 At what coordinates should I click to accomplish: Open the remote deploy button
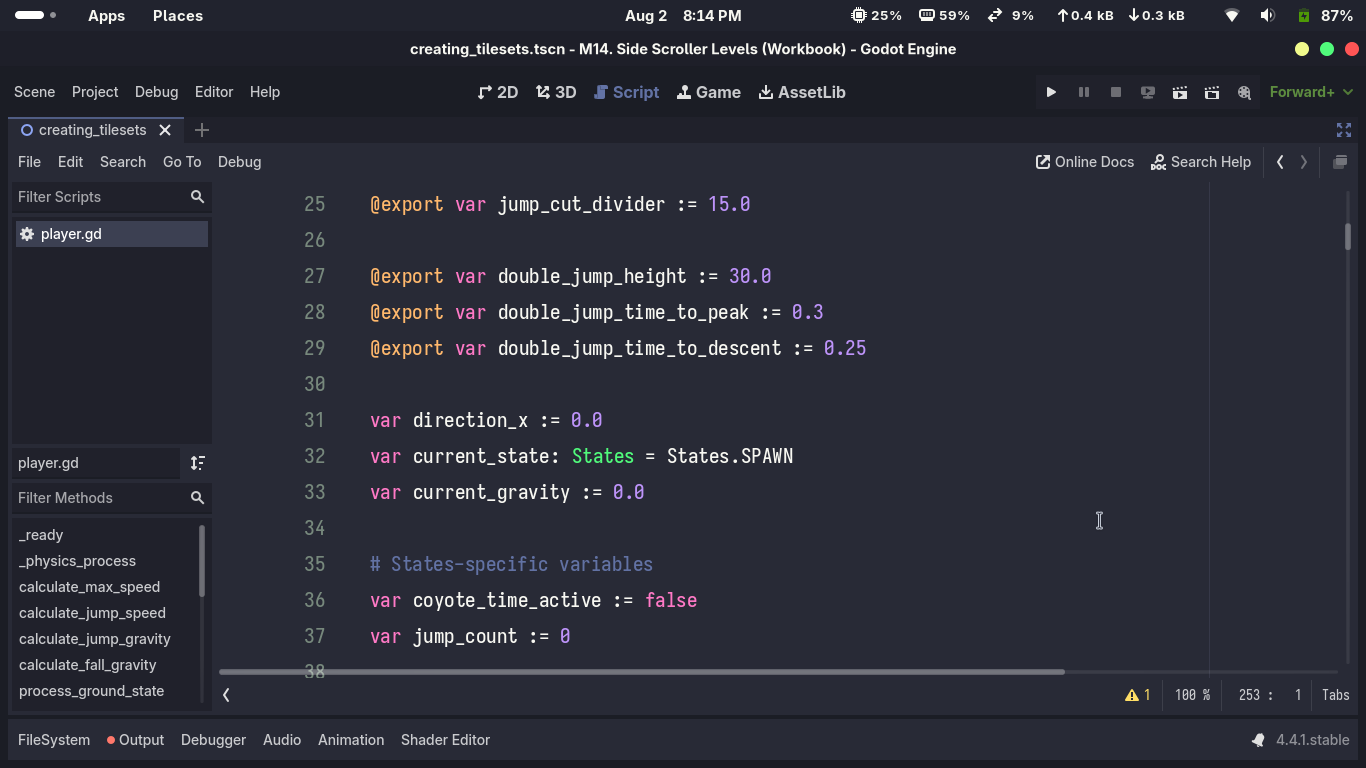(1148, 92)
